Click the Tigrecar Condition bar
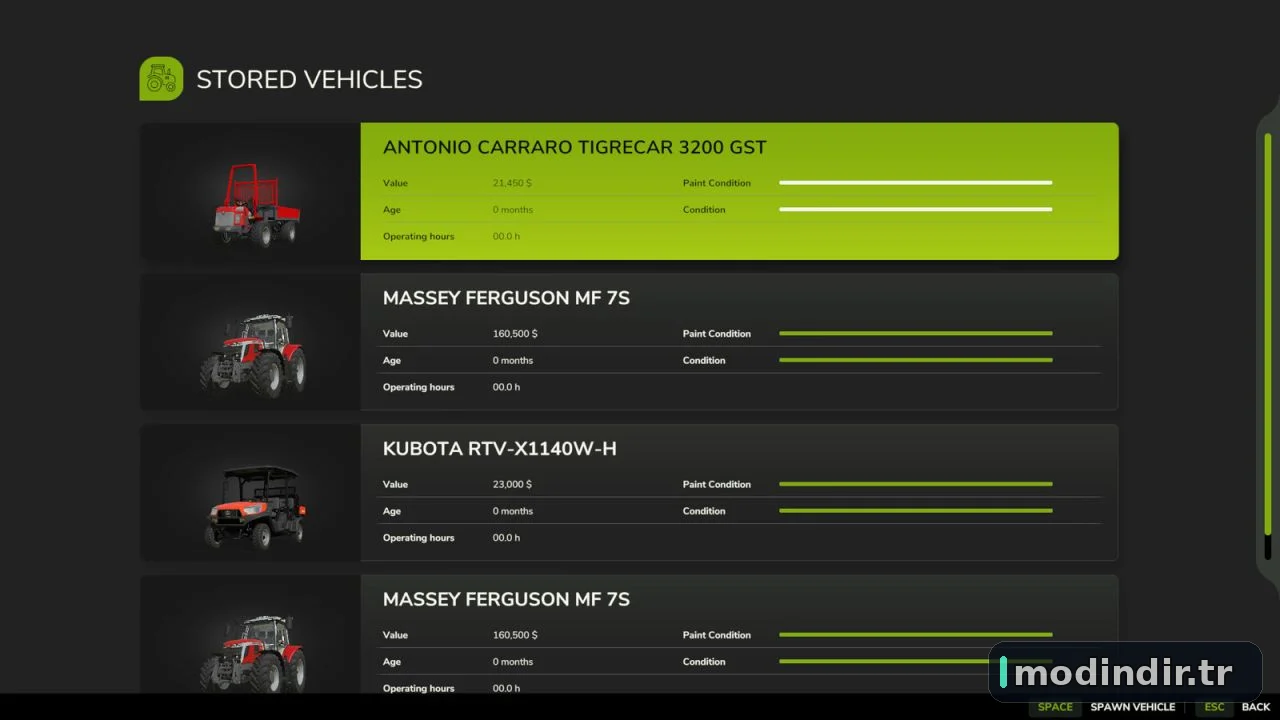Screen dimensions: 1280x720 [916, 210]
